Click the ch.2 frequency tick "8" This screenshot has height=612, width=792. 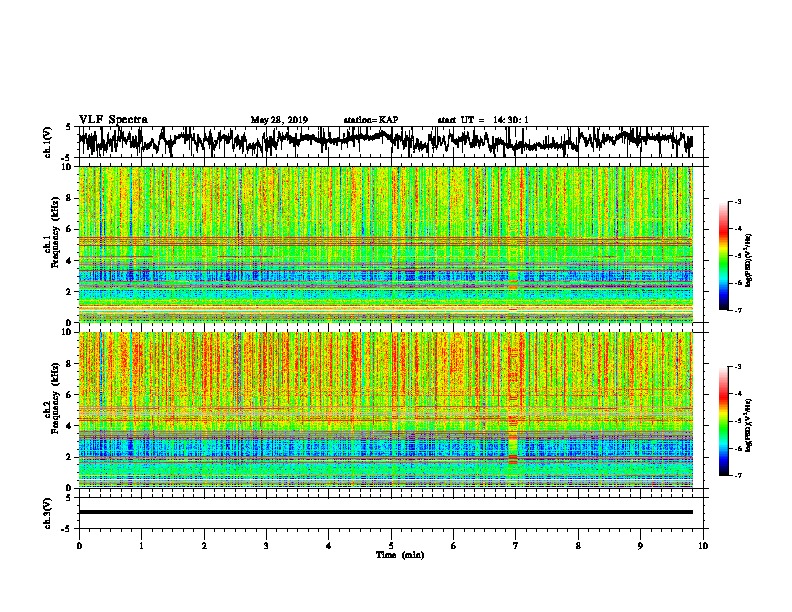coord(70,364)
